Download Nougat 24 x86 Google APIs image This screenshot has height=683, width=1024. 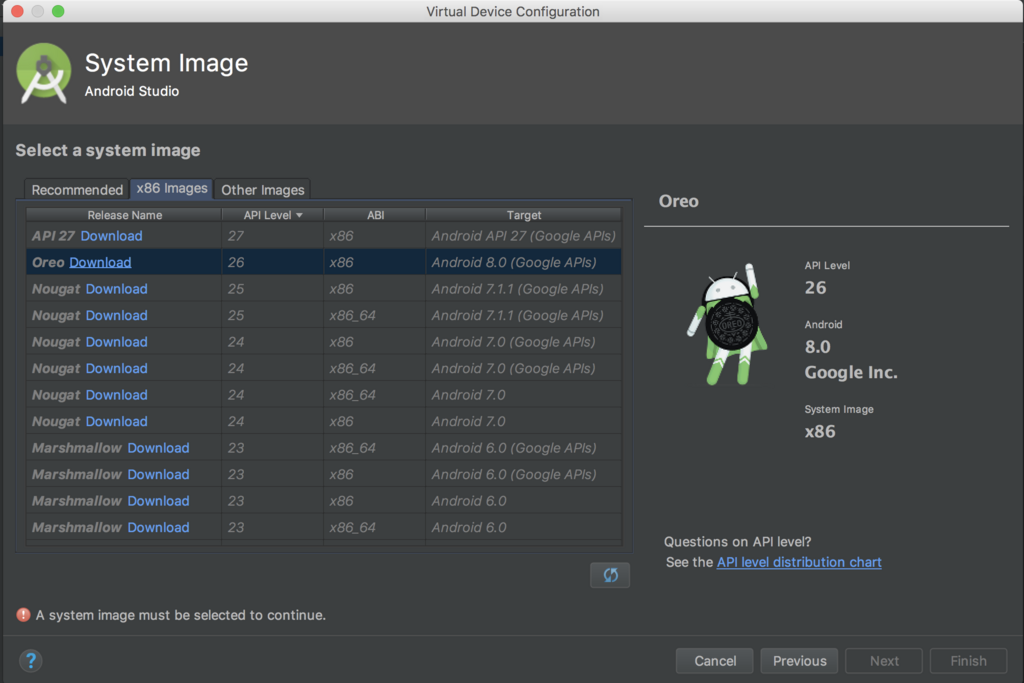(x=116, y=342)
